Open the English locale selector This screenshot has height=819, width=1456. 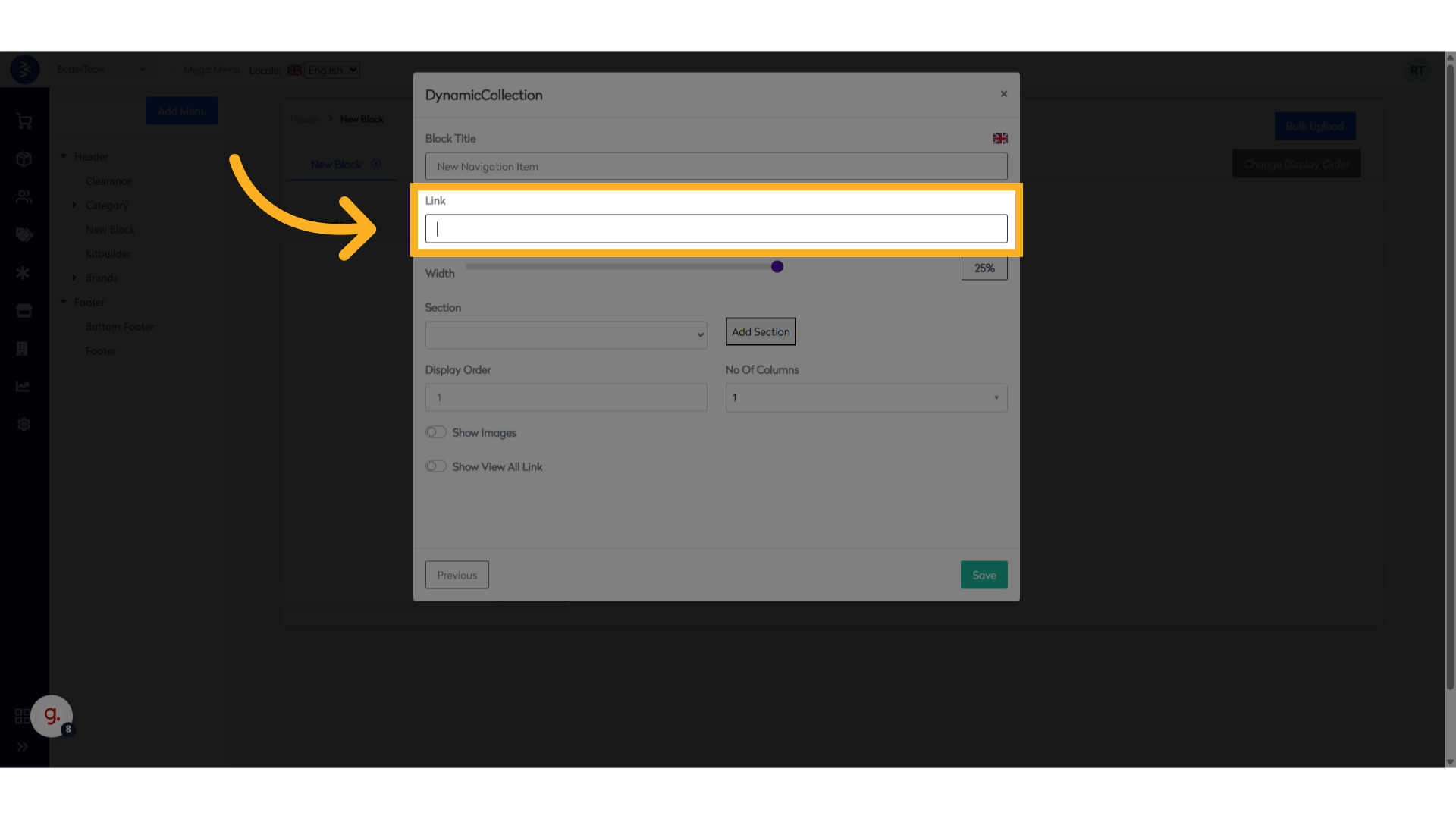tap(331, 69)
